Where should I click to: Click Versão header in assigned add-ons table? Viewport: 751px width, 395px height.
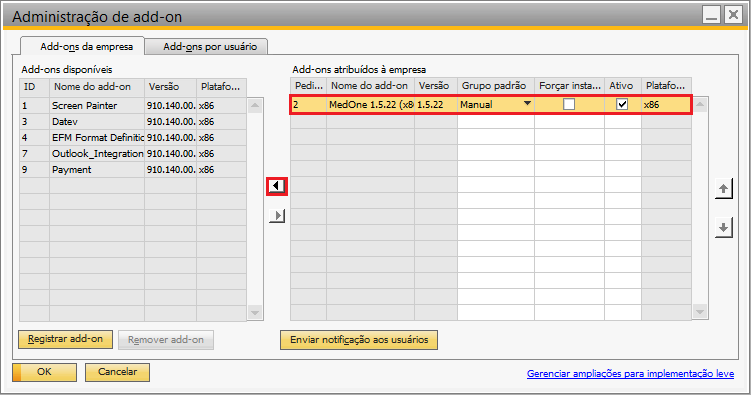click(436, 86)
